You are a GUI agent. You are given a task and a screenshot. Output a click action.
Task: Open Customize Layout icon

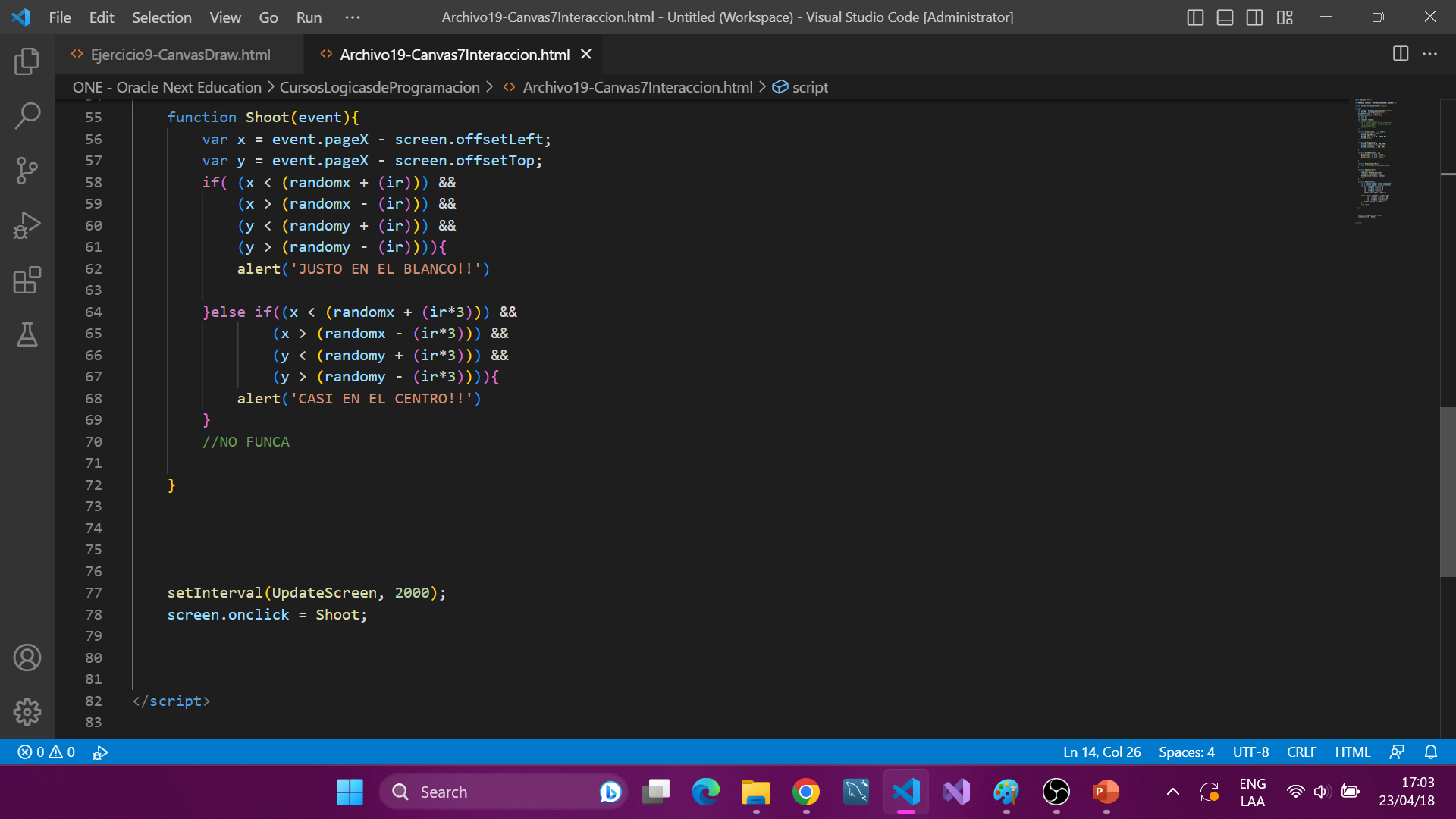coord(1285,17)
